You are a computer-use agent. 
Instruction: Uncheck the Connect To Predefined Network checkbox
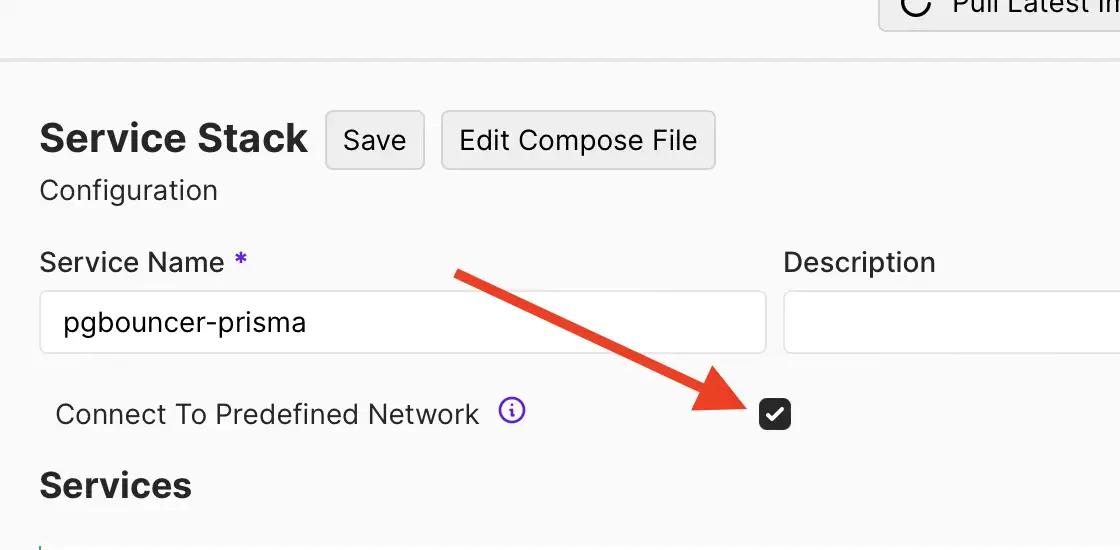(775, 414)
